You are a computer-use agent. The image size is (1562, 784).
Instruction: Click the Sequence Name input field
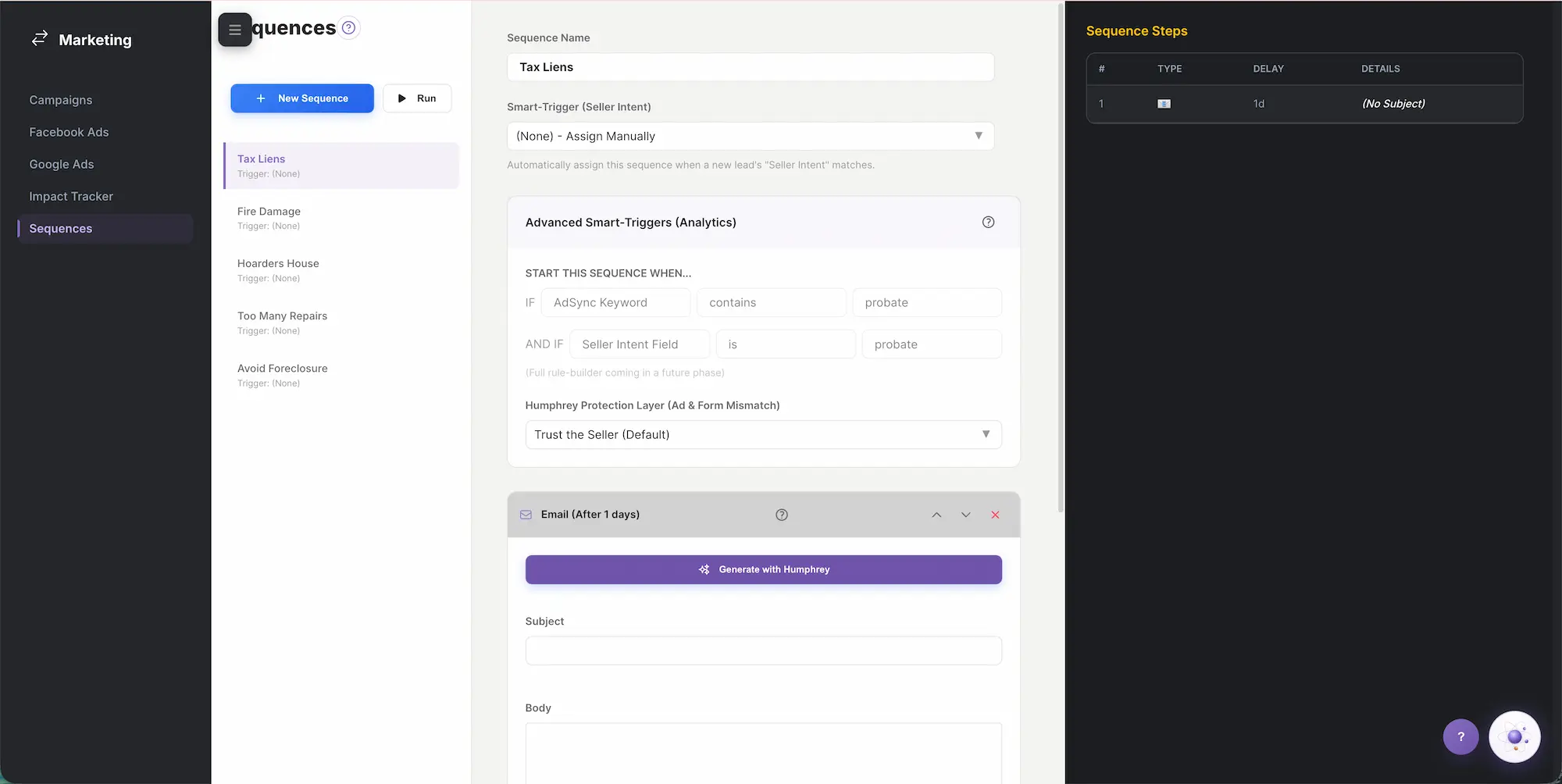click(751, 67)
